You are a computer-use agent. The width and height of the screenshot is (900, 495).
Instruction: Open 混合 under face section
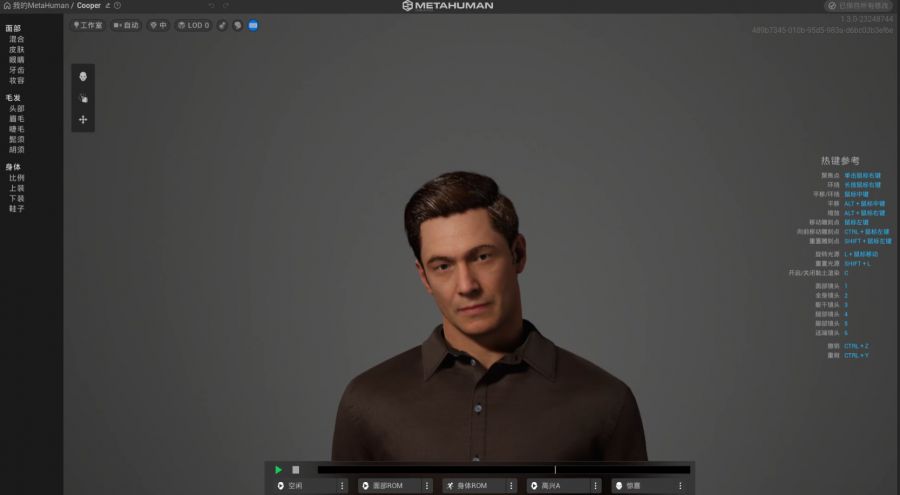[17, 39]
